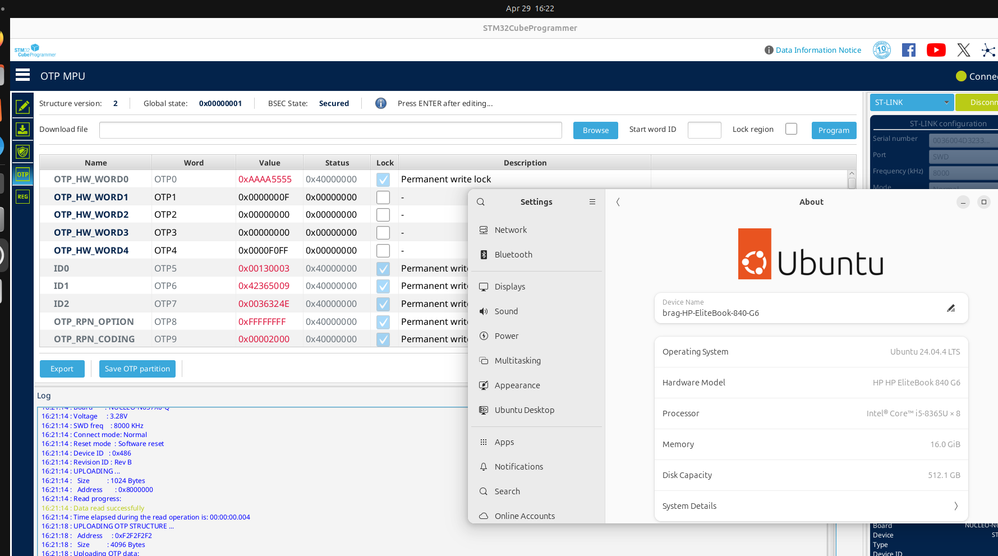Click the Name column header
998x556 pixels.
tap(95, 163)
